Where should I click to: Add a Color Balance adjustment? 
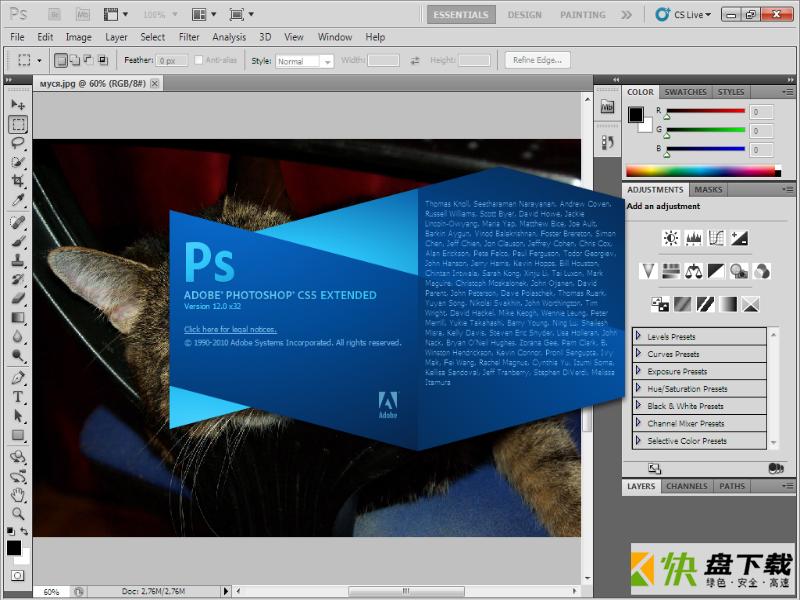coord(693,271)
